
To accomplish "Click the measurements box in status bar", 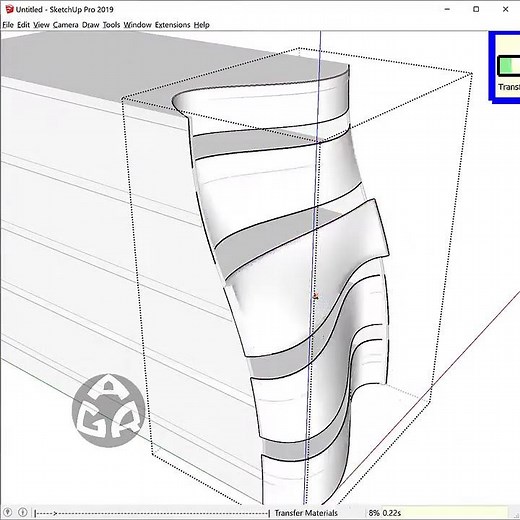I will click(444, 513).
